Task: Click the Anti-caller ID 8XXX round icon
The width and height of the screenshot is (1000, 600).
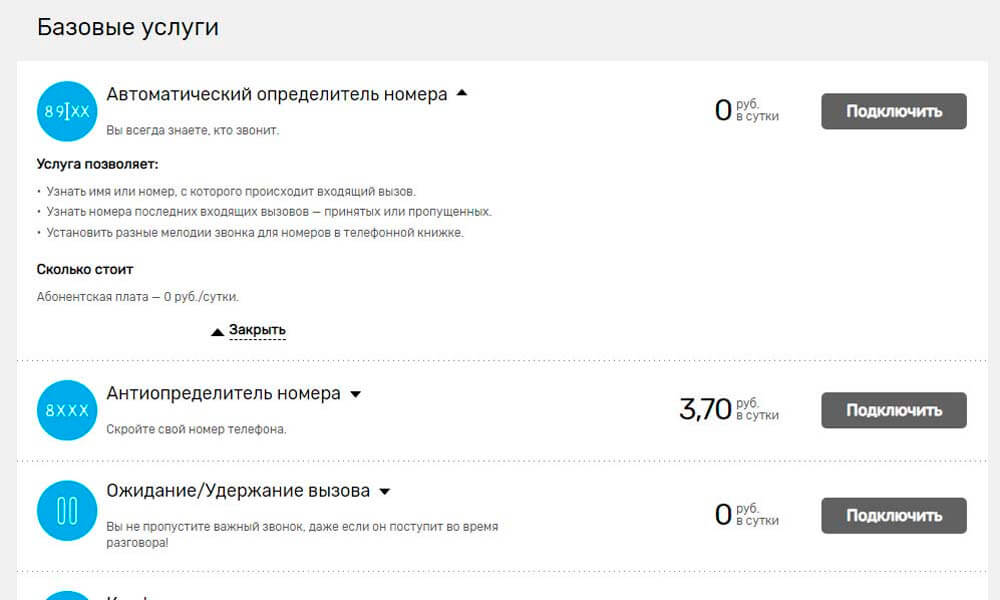Action: [x=67, y=411]
